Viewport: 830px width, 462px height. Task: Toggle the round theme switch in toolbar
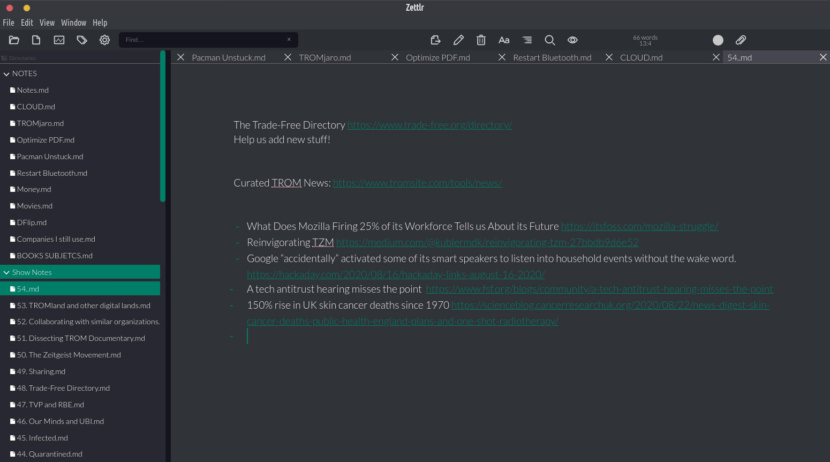click(x=717, y=40)
